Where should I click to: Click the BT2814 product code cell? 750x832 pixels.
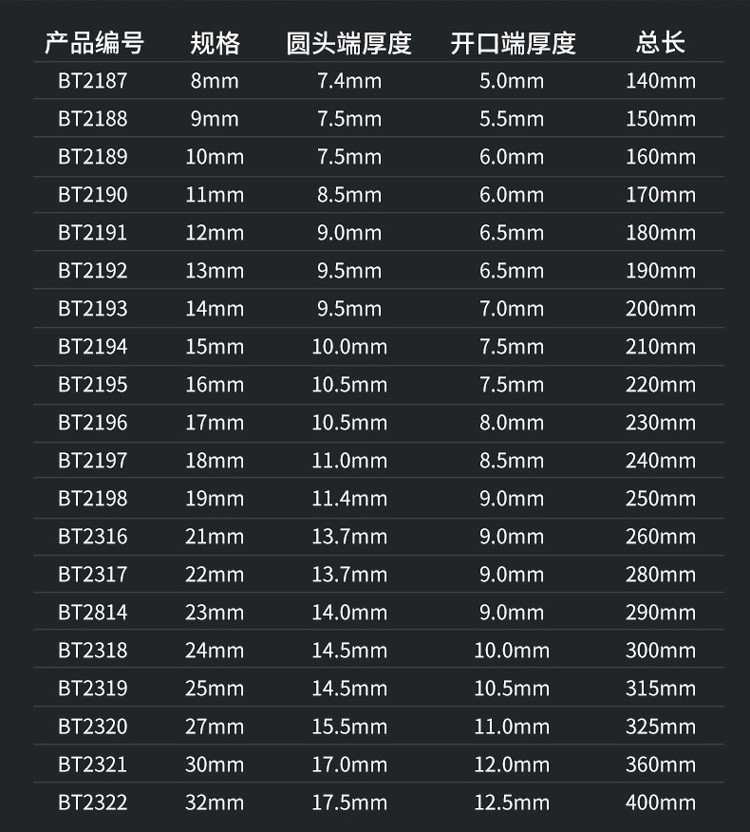[93, 612]
